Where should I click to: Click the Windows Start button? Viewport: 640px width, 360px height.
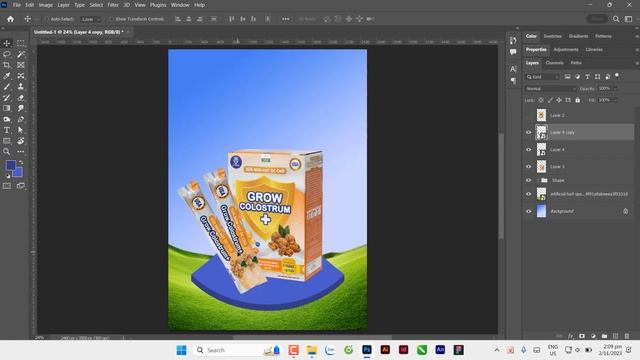pos(182,350)
